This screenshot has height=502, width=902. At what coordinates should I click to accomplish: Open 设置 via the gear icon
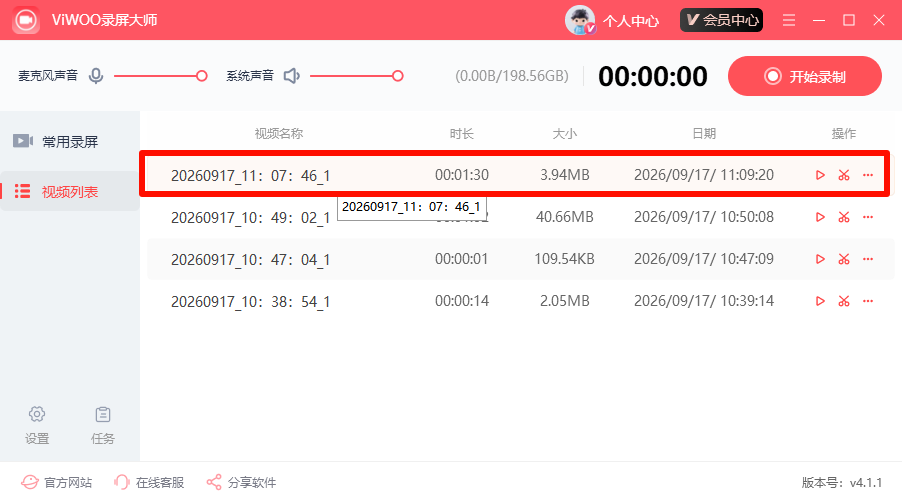(37, 414)
